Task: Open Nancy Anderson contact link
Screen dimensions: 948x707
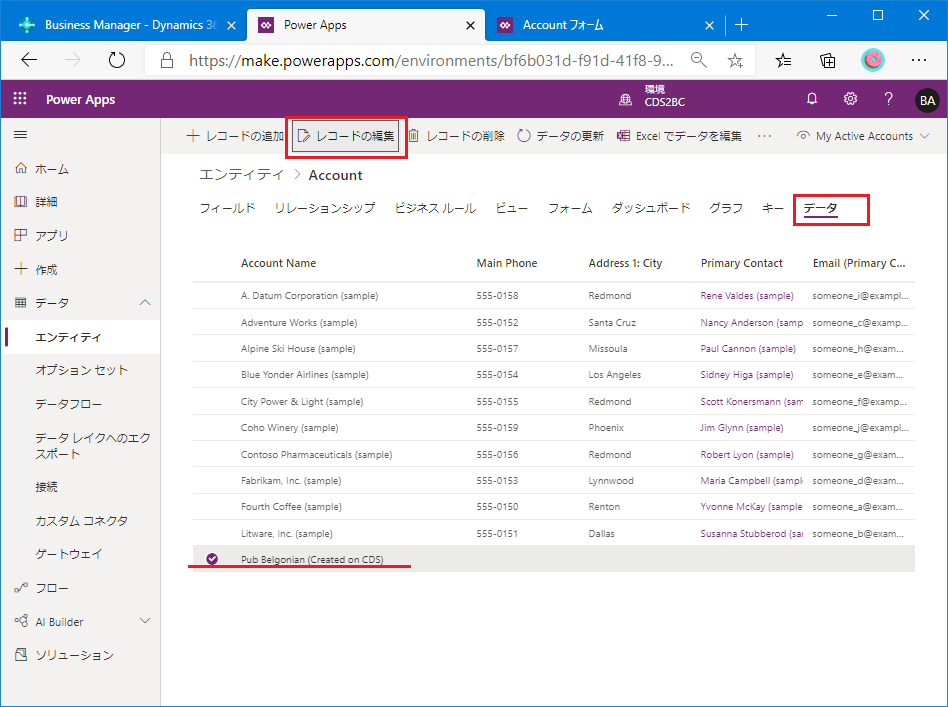Action: [752, 322]
